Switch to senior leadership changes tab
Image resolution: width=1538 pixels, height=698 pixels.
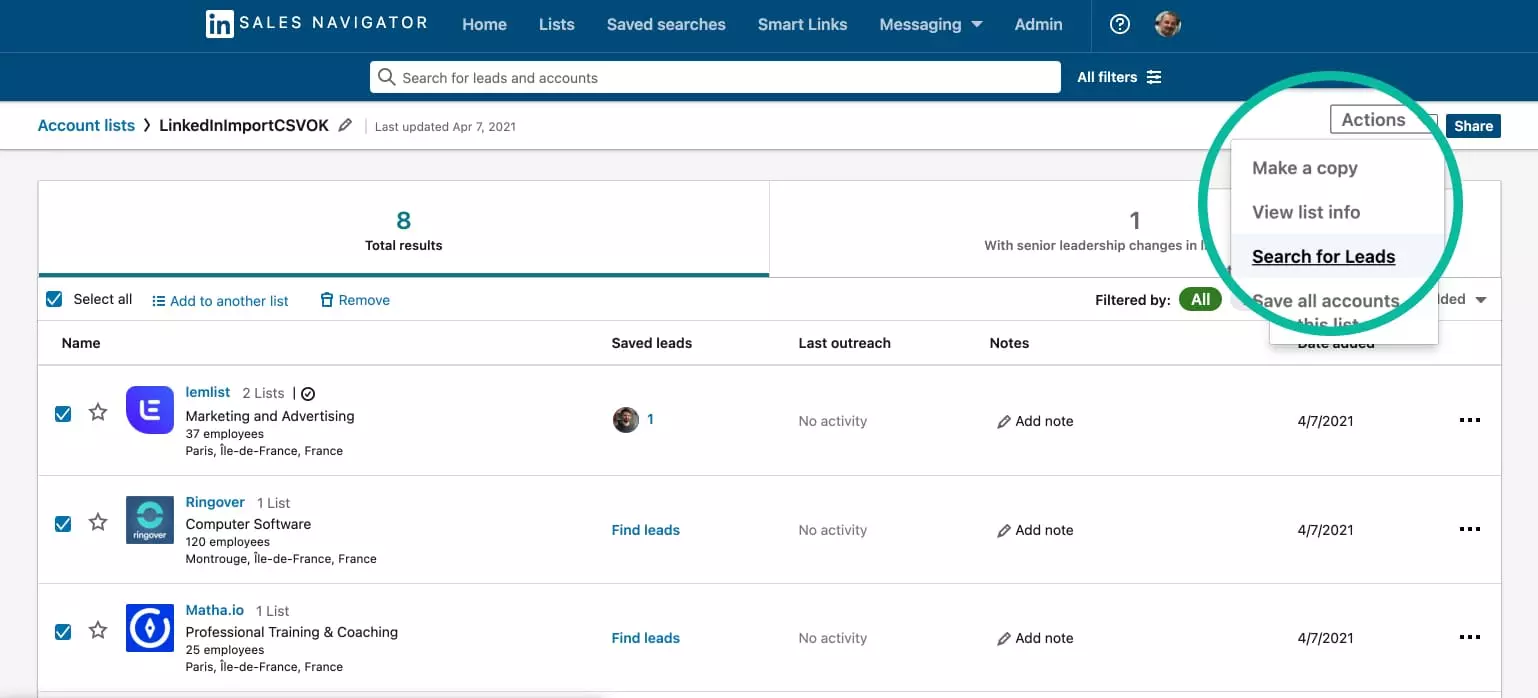[1134, 229]
